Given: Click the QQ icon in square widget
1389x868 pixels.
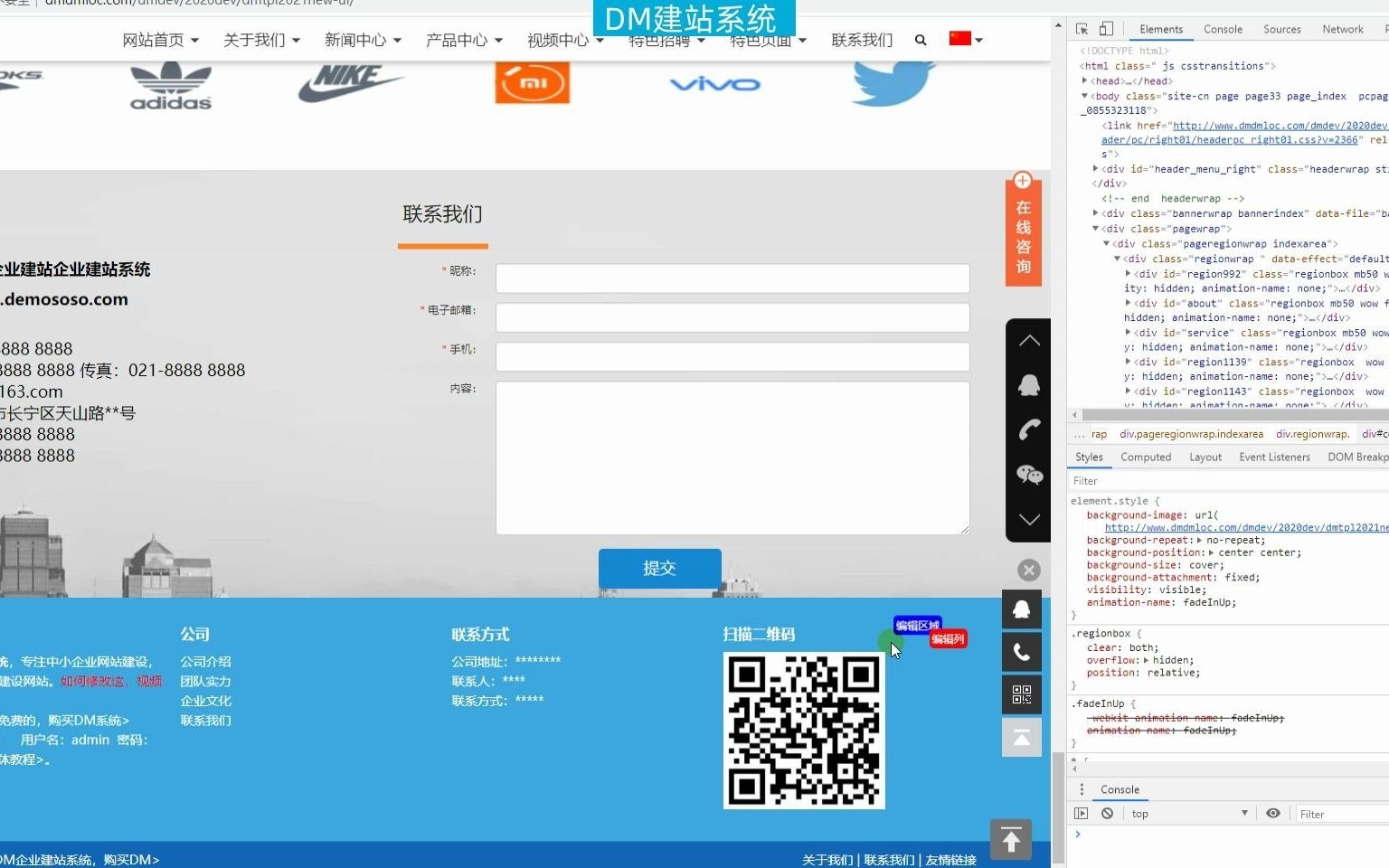Looking at the screenshot, I should (x=1022, y=609).
